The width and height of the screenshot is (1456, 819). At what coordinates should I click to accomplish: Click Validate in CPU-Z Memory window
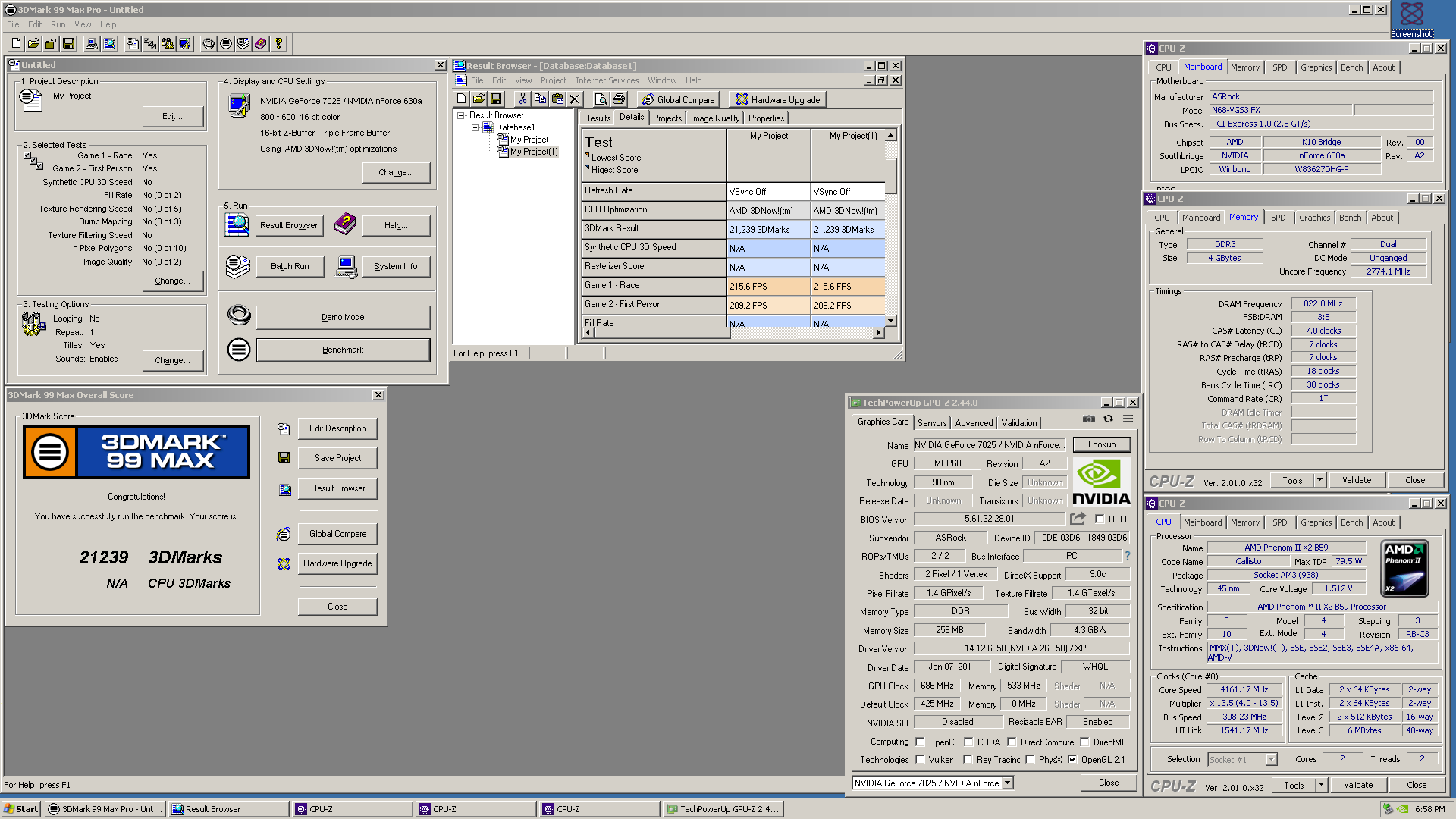1356,480
